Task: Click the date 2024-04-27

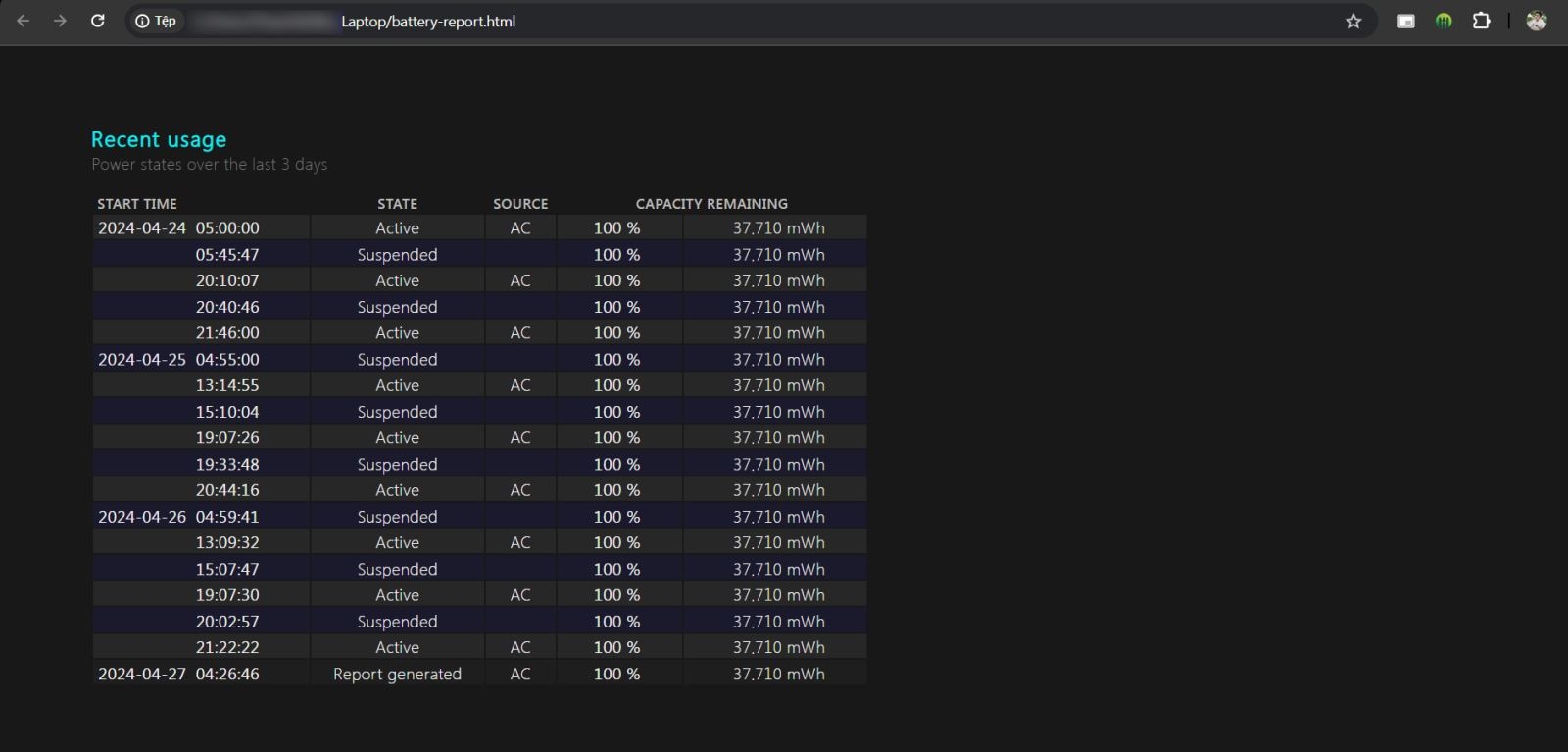Action: pos(142,674)
